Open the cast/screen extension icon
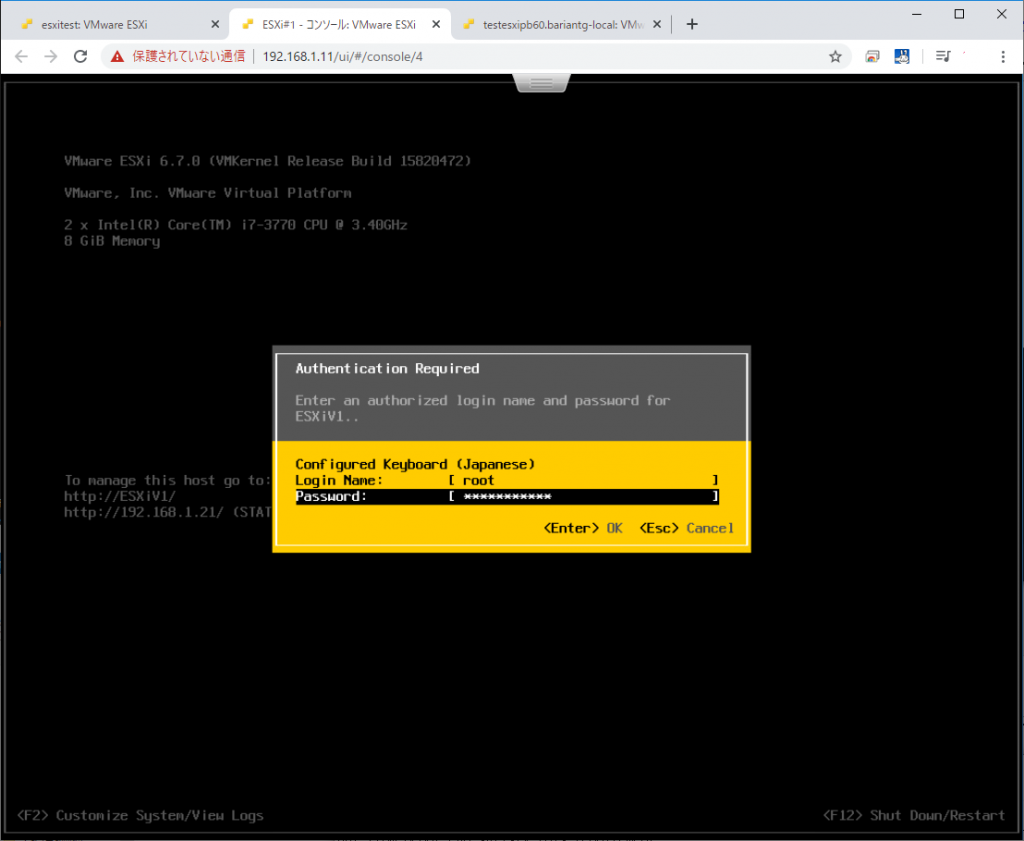The image size is (1024, 841). (x=872, y=57)
